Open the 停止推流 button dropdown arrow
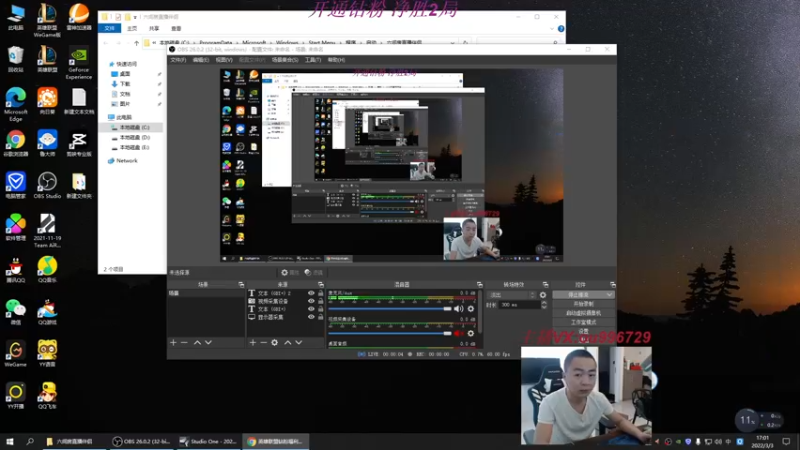800x450 pixels. coord(609,295)
